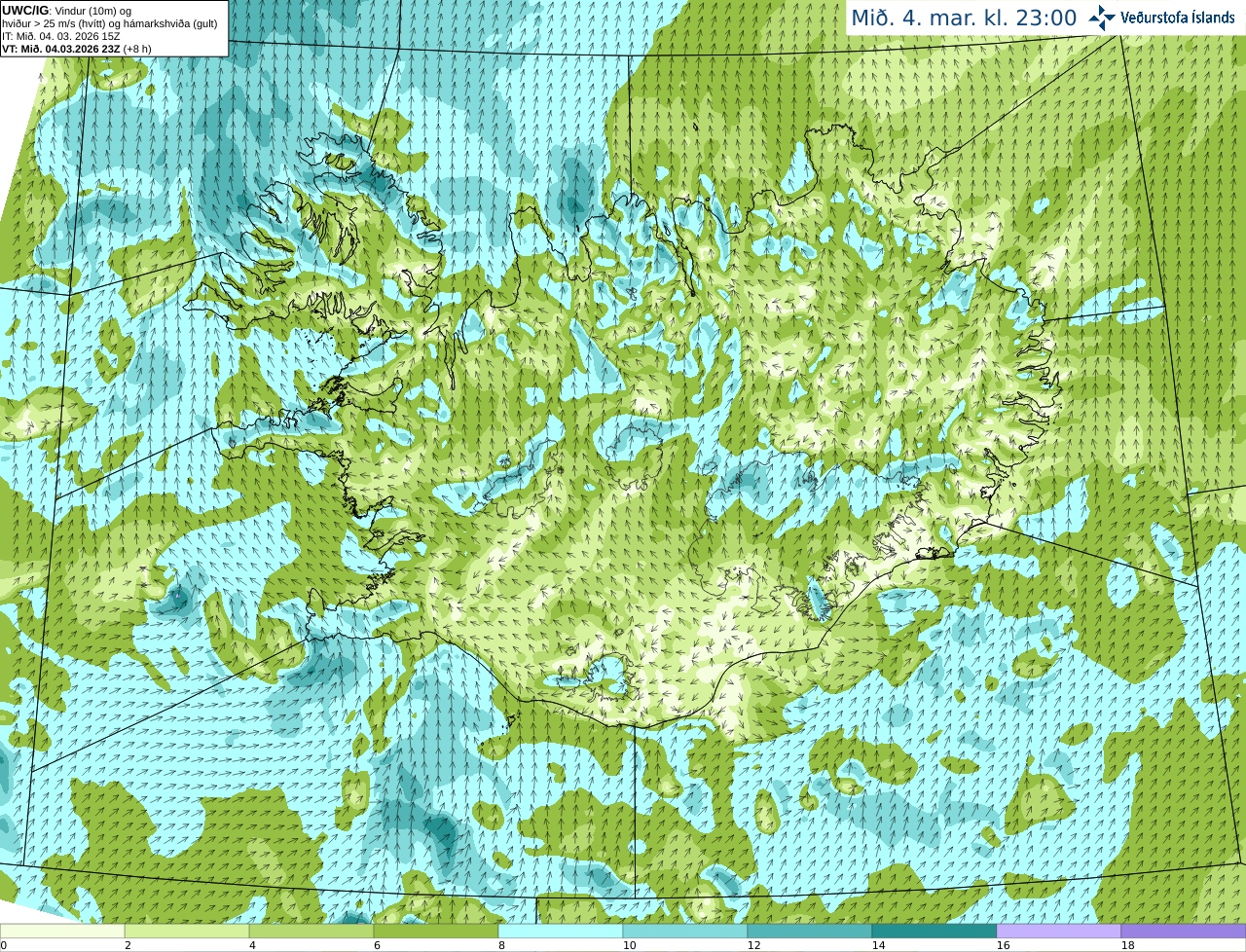The image size is (1246, 952).
Task: Click the '18' label on the colour scale
Action: (x=1127, y=945)
